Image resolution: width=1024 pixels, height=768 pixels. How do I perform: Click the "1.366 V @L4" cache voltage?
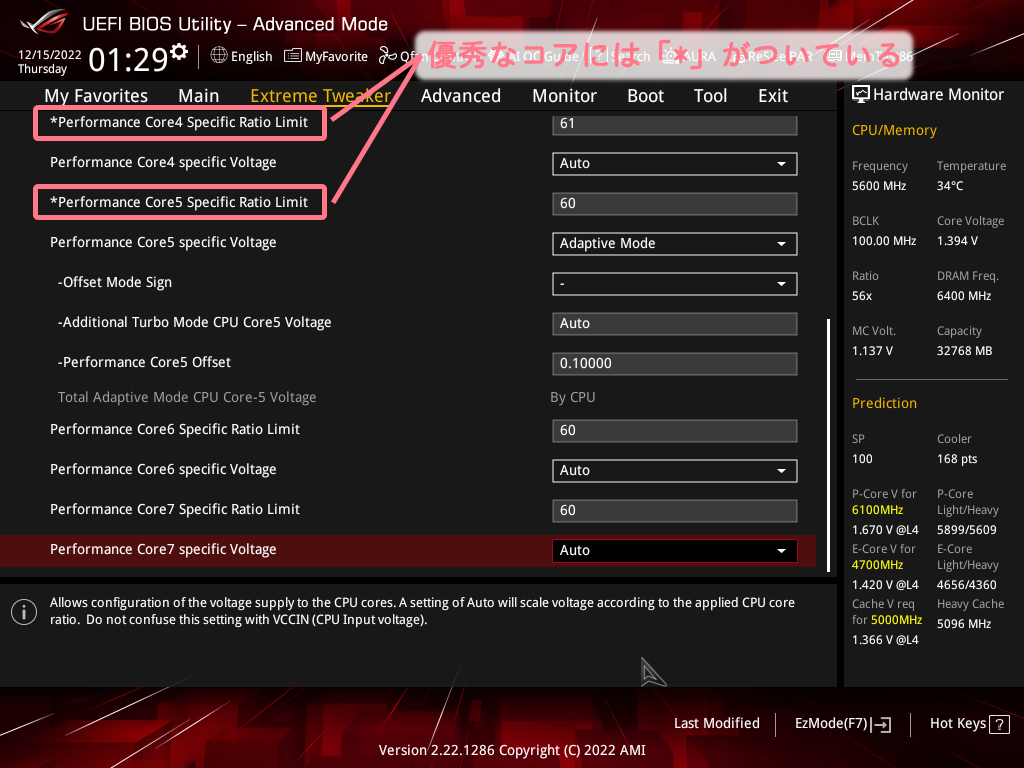click(885, 639)
